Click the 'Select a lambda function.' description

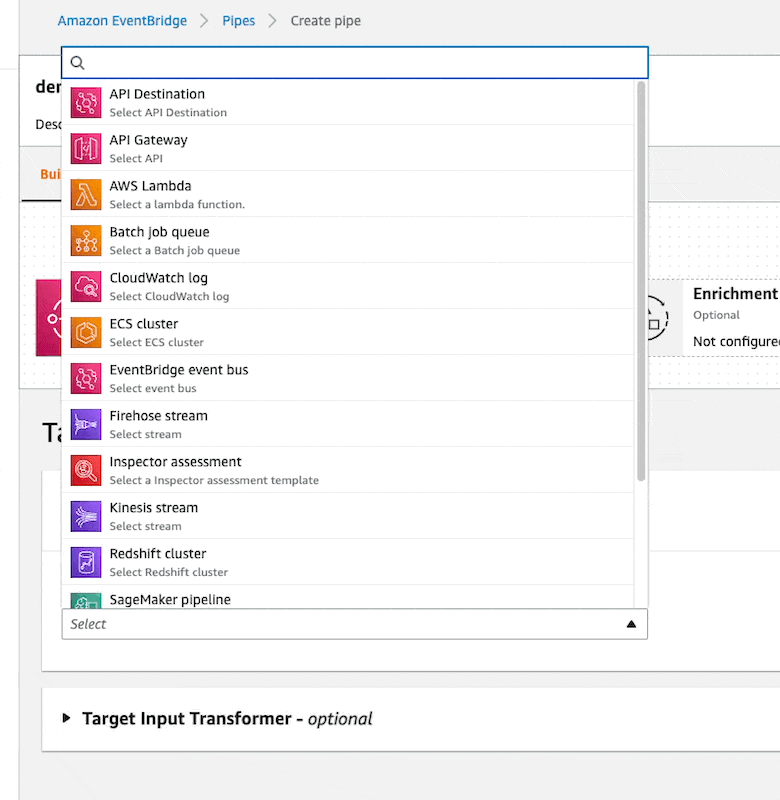177,204
